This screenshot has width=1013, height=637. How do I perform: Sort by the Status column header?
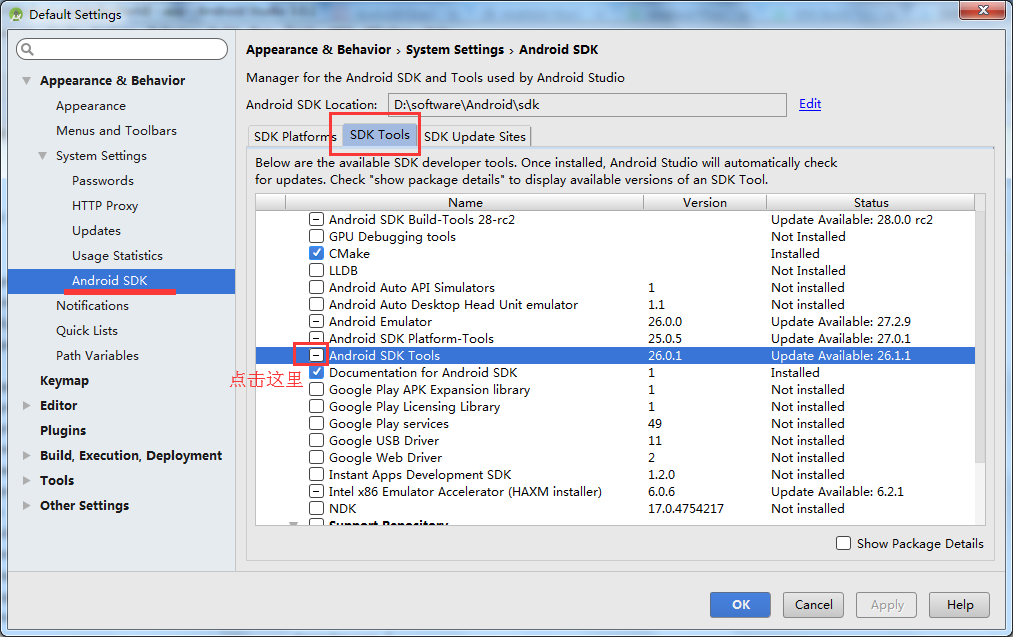tap(871, 202)
